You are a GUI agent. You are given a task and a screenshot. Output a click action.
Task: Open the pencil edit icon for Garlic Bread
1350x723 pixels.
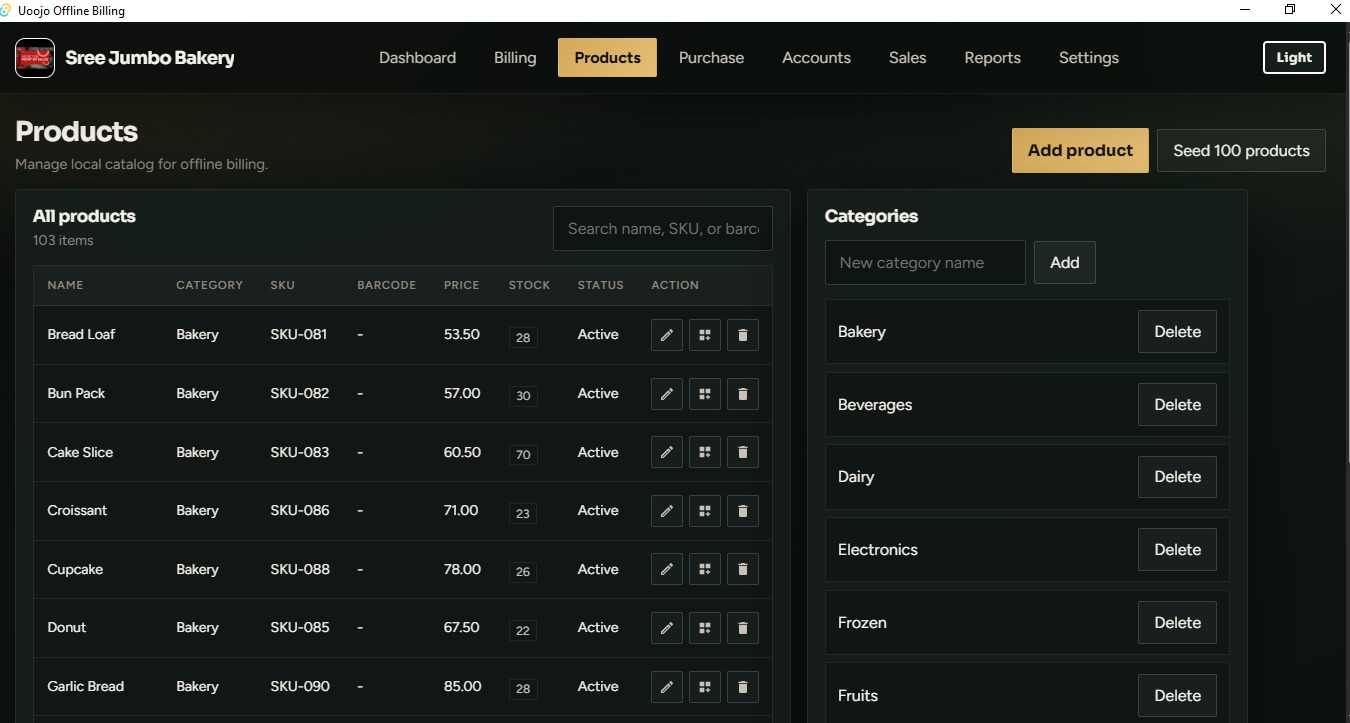(667, 687)
